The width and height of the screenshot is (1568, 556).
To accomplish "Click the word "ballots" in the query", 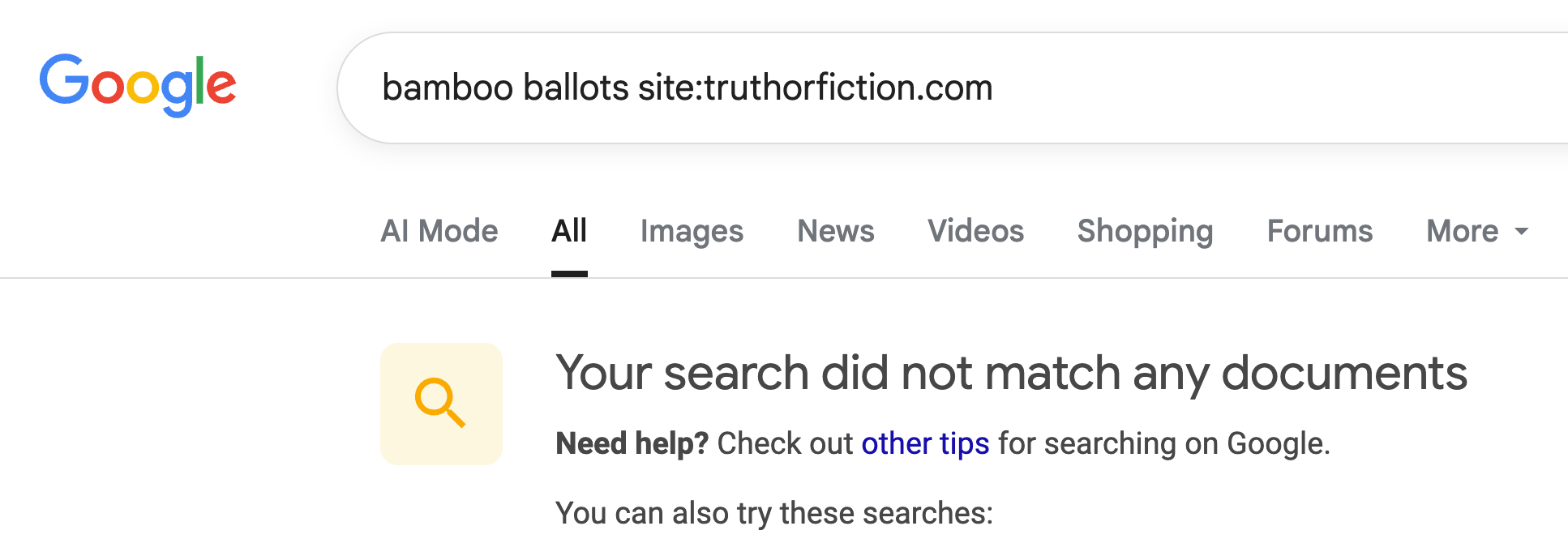I will (x=576, y=88).
